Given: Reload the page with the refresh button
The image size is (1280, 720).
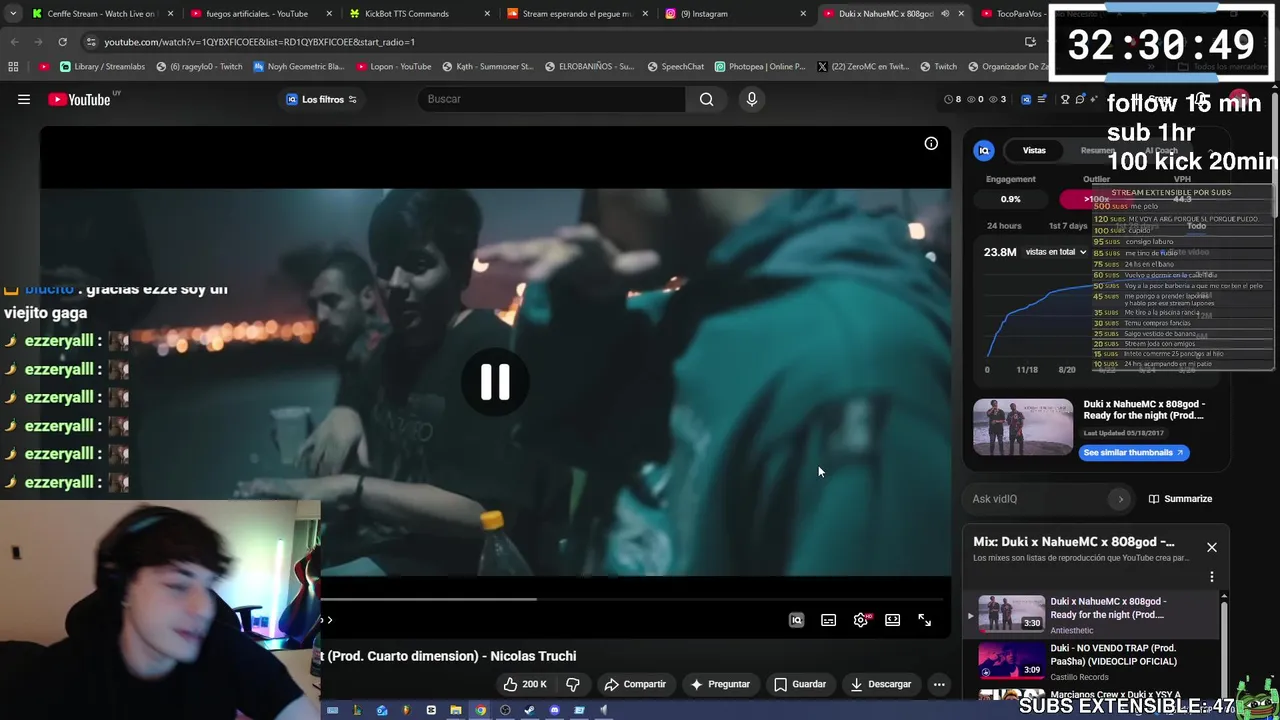Looking at the screenshot, I should coord(62,42).
